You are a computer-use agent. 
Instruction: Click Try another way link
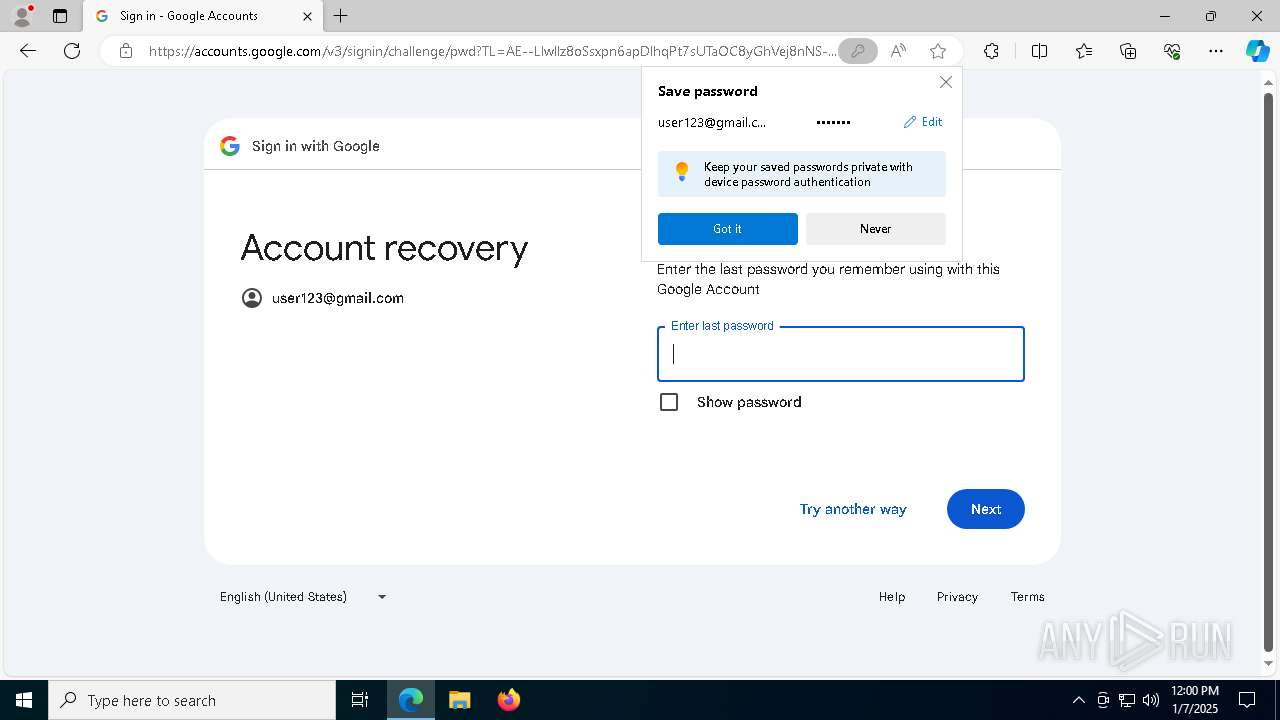click(853, 509)
